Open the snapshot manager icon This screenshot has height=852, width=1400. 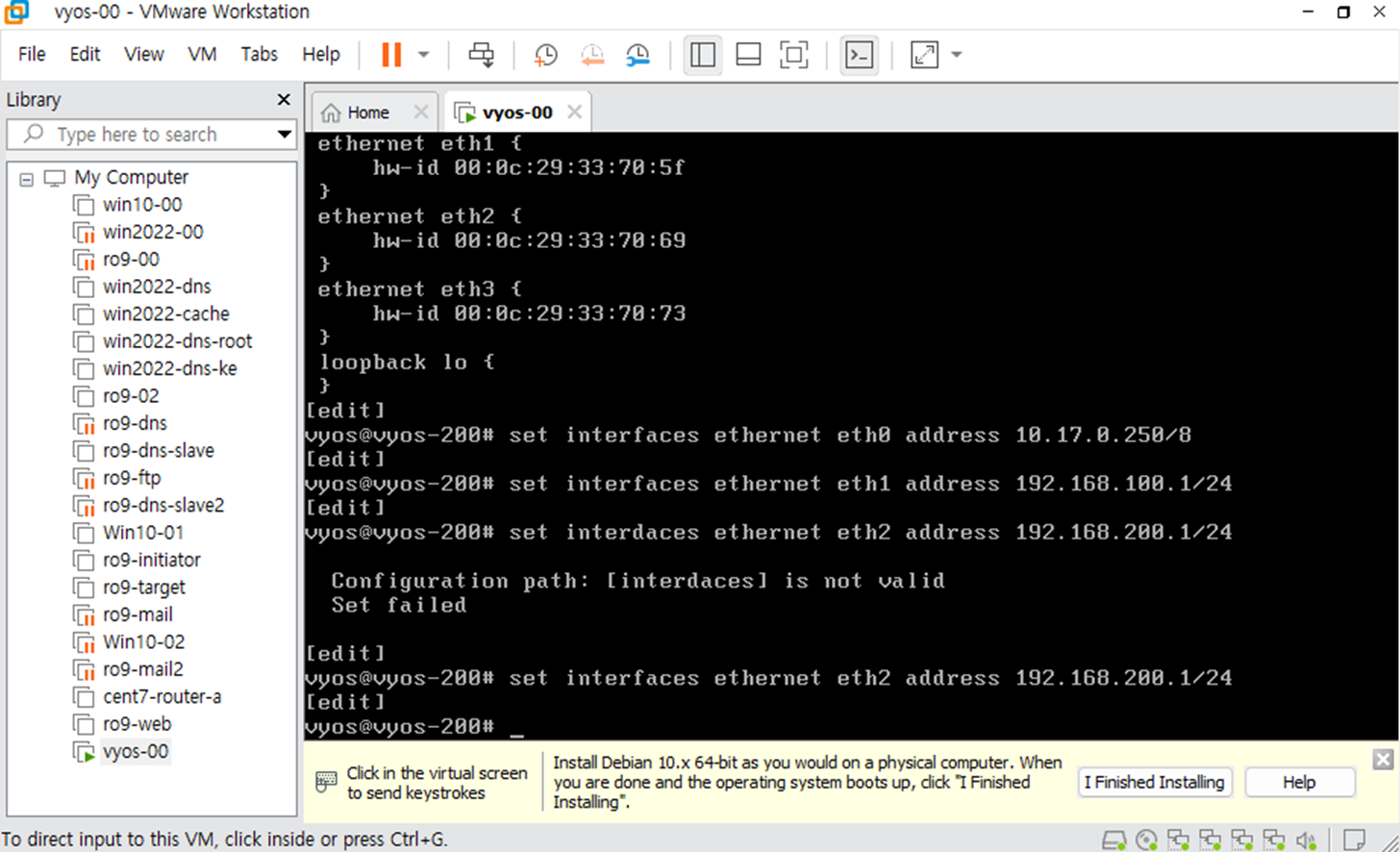637,55
